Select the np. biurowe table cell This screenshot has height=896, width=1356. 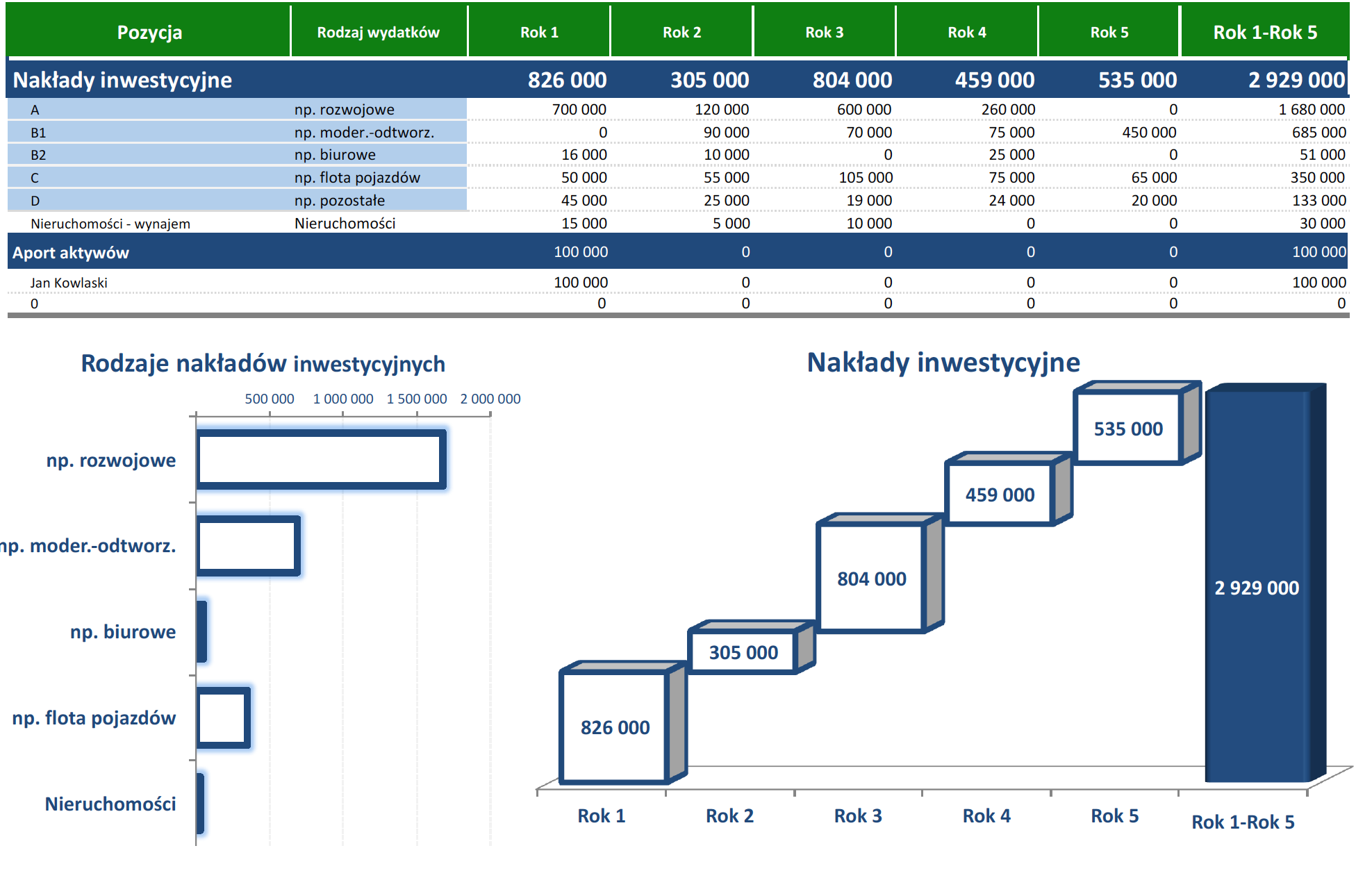335,155
